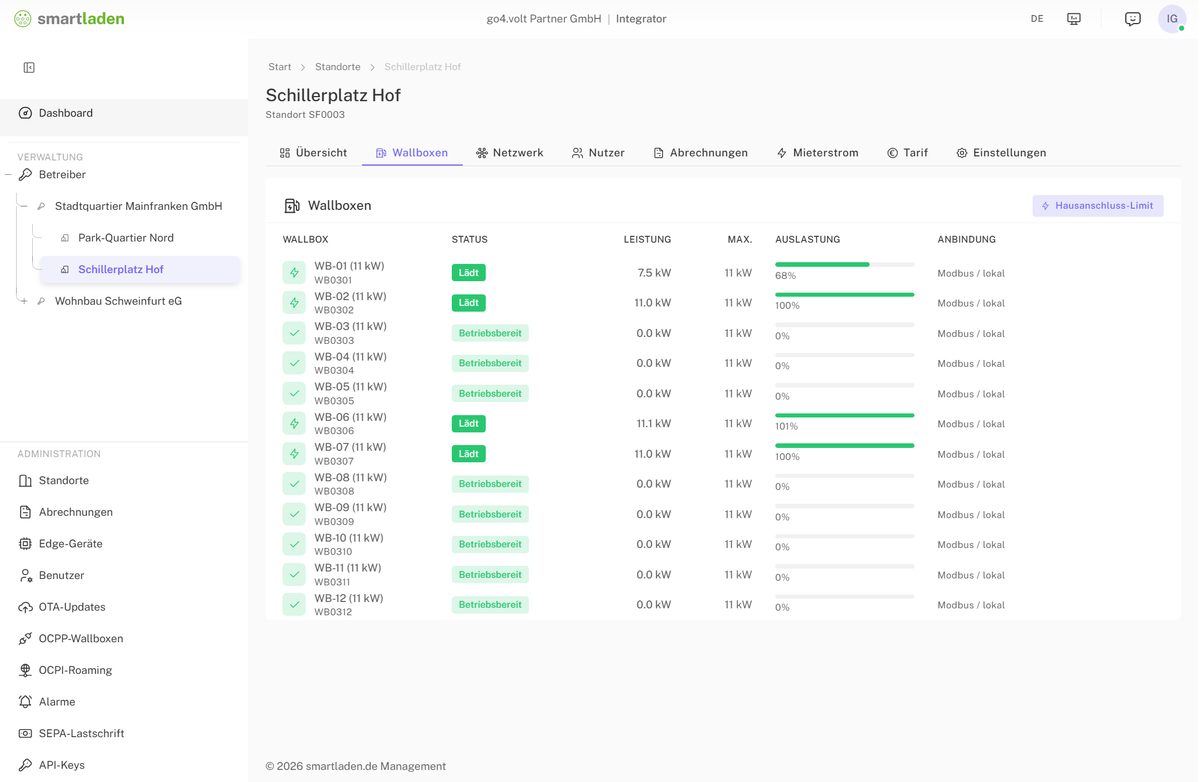Image resolution: width=1200 pixels, height=782 pixels.
Task: Click the ready checkmark icon for WB-08
Action: click(294, 484)
